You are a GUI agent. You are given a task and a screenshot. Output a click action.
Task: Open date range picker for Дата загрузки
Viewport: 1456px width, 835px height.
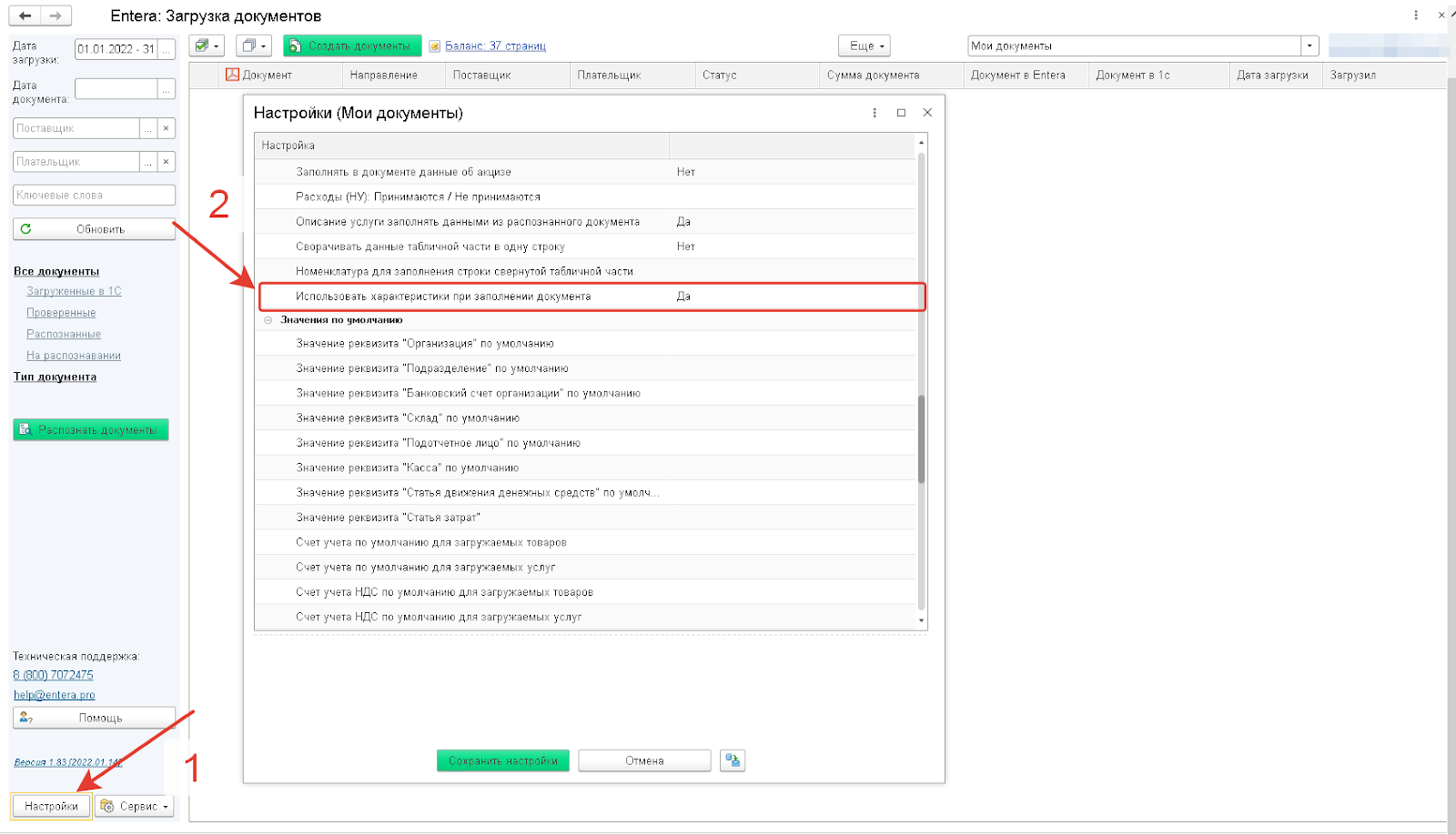(x=166, y=49)
